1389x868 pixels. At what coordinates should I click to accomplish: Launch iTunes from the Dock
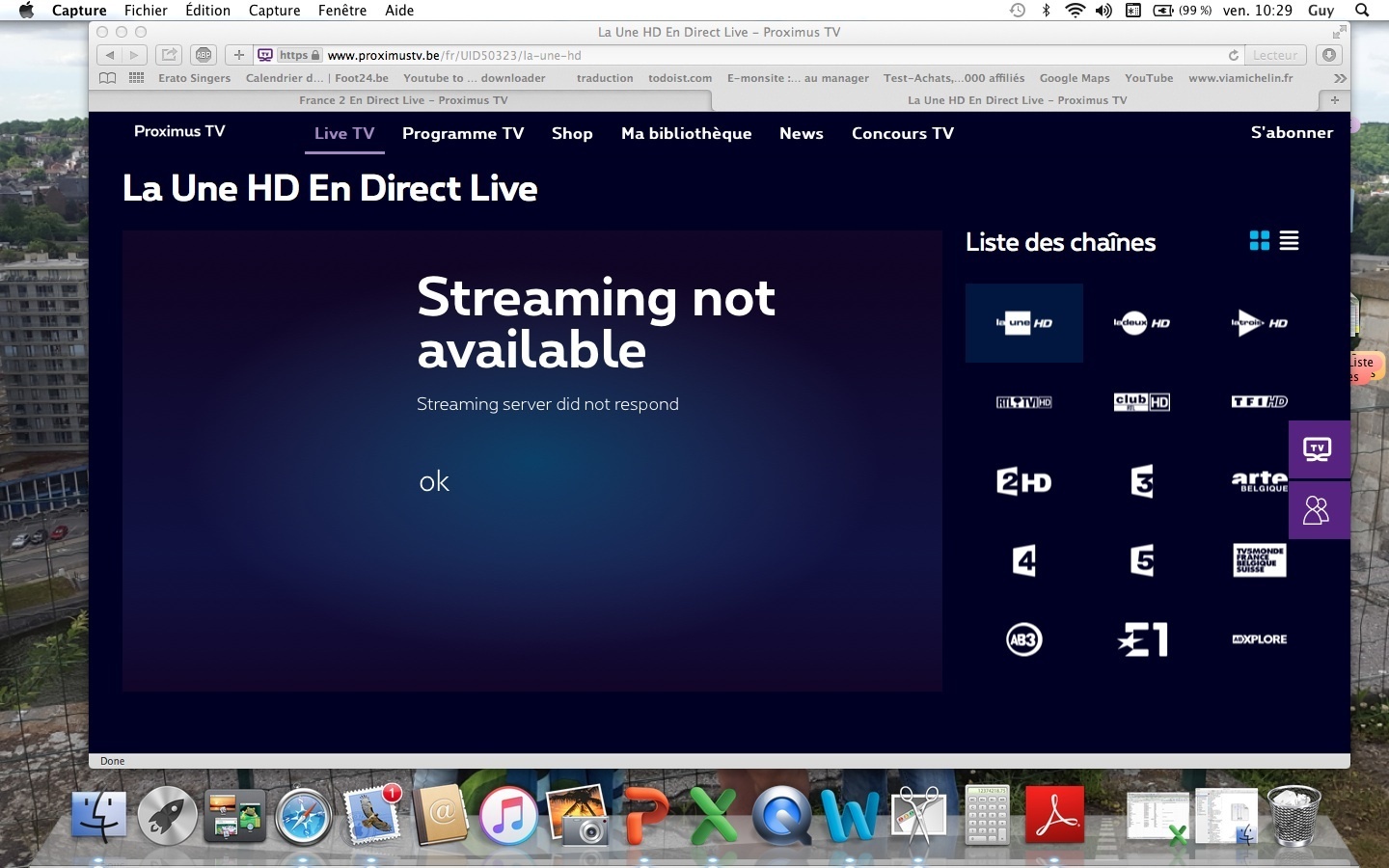coord(508,817)
